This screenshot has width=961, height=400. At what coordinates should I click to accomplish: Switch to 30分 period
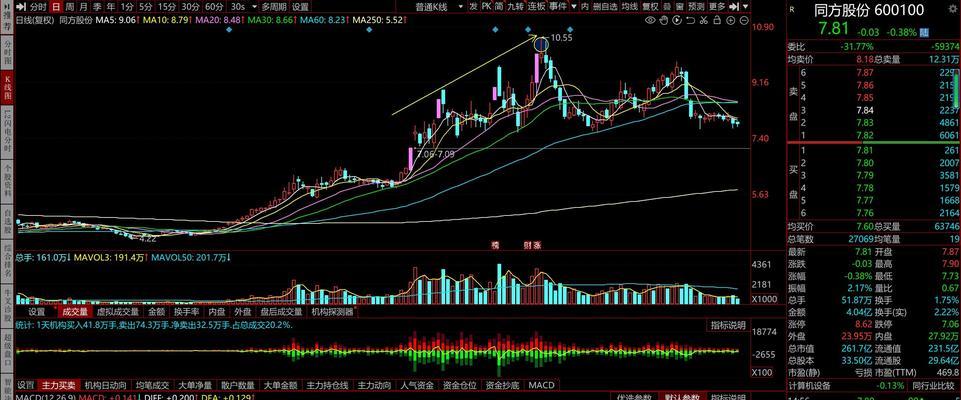[191, 7]
